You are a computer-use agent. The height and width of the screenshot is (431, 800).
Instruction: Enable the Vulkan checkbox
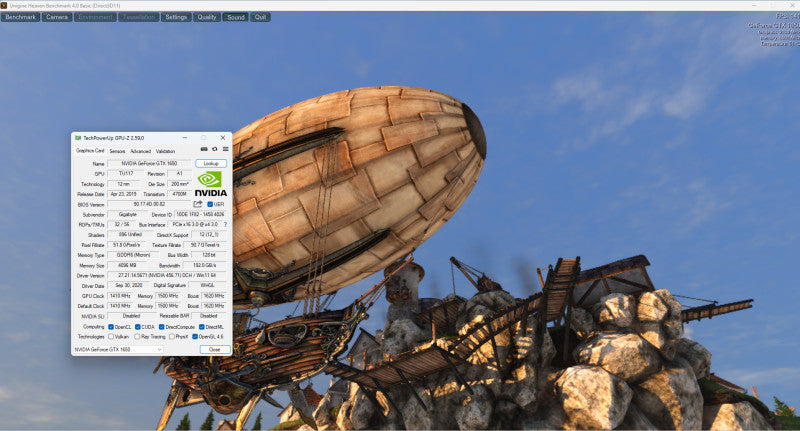click(111, 337)
